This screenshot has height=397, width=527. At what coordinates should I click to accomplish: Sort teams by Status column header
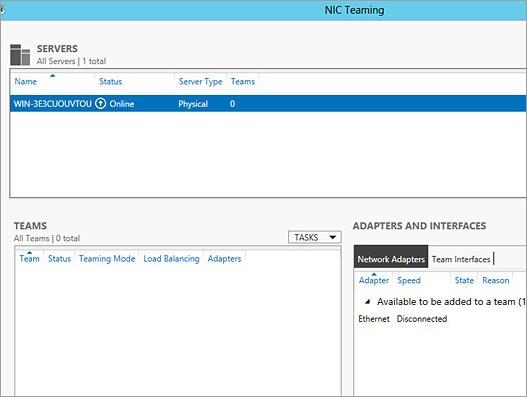59,259
